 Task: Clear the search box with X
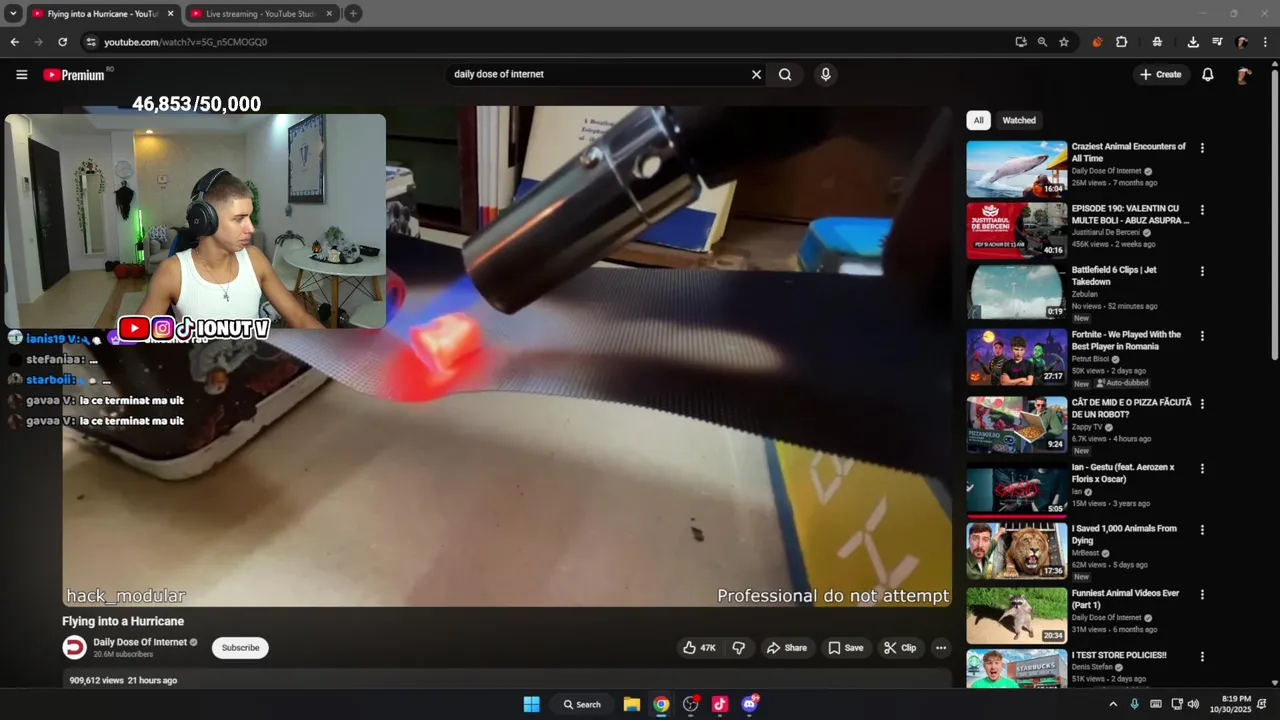756,74
